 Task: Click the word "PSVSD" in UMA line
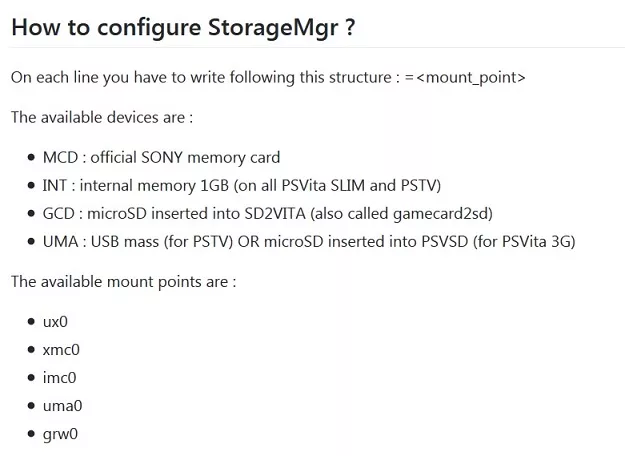446,241
